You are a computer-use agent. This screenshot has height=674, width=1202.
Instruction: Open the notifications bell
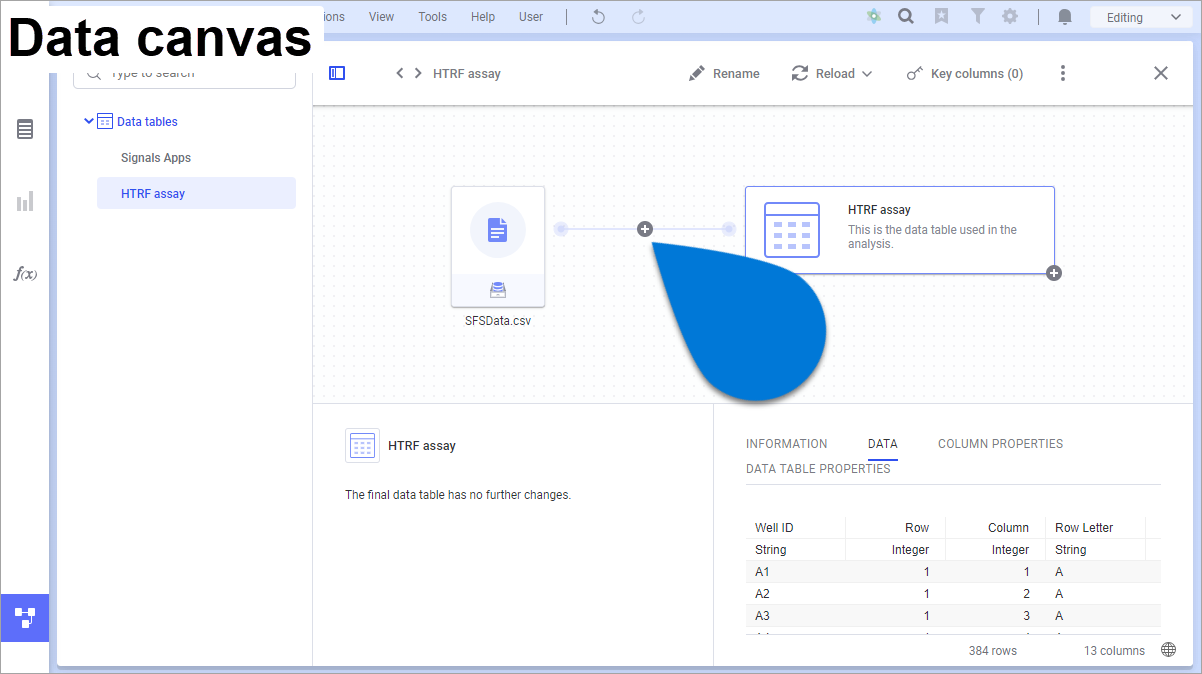[x=1065, y=17]
